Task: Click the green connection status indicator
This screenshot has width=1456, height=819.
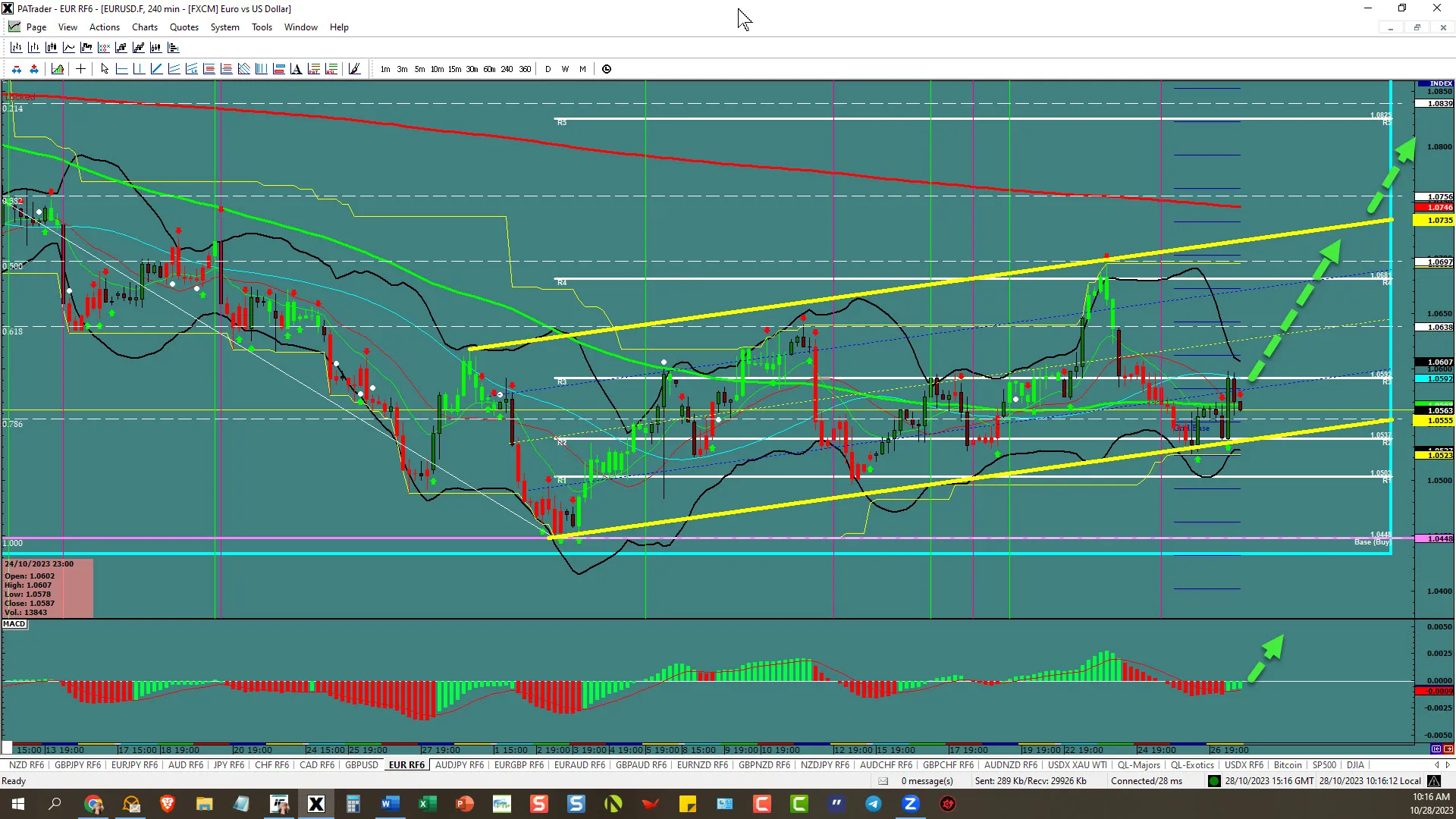Action: 1214,781
